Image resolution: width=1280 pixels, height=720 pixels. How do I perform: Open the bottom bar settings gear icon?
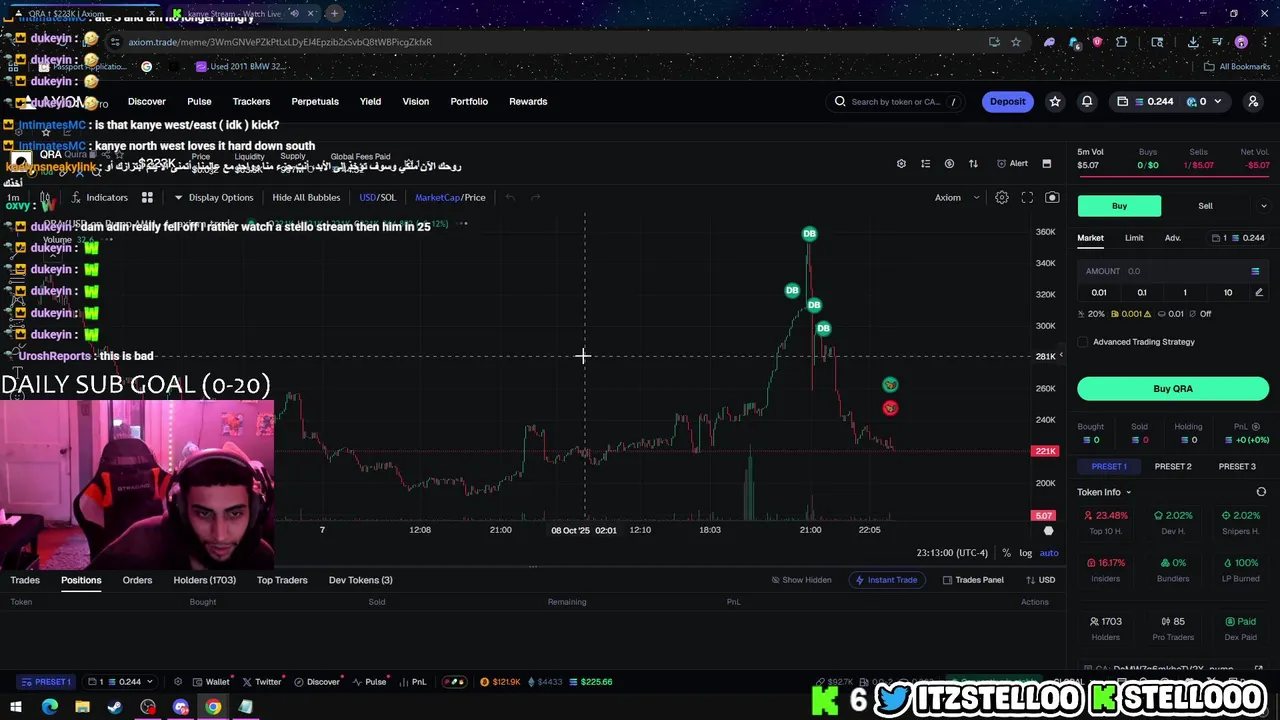pos(178,682)
